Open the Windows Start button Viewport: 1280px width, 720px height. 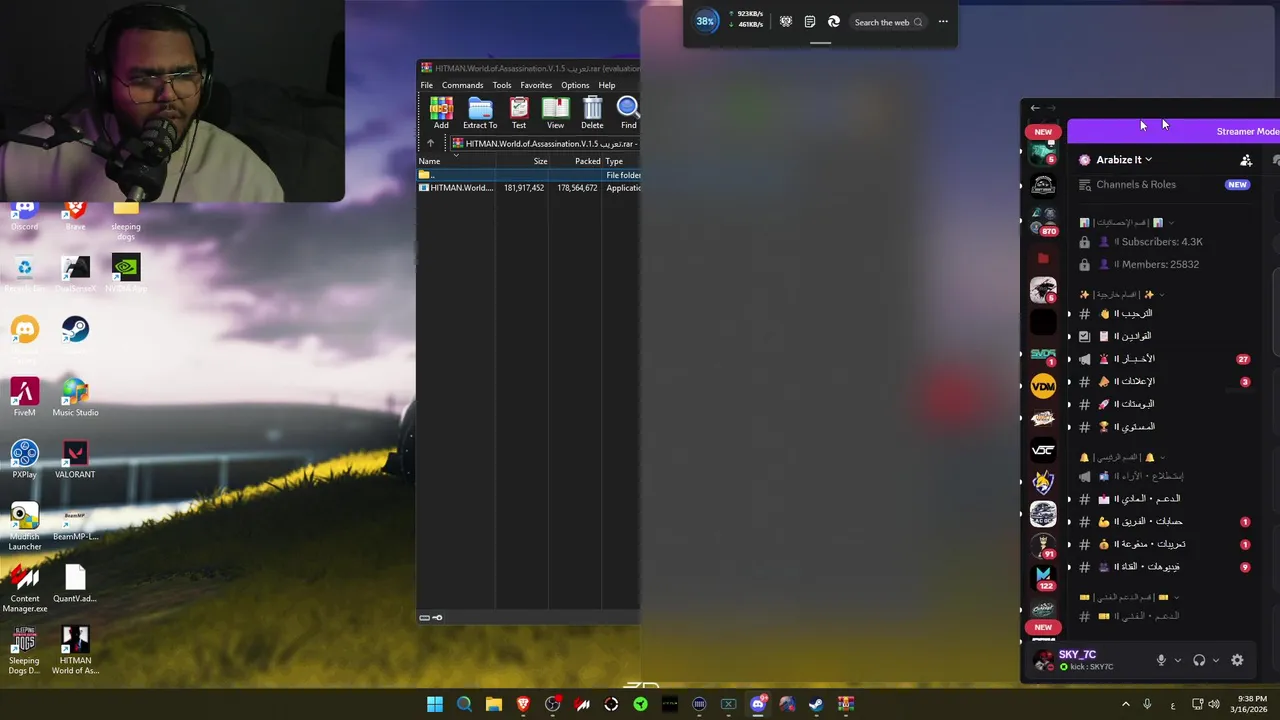tap(435, 704)
